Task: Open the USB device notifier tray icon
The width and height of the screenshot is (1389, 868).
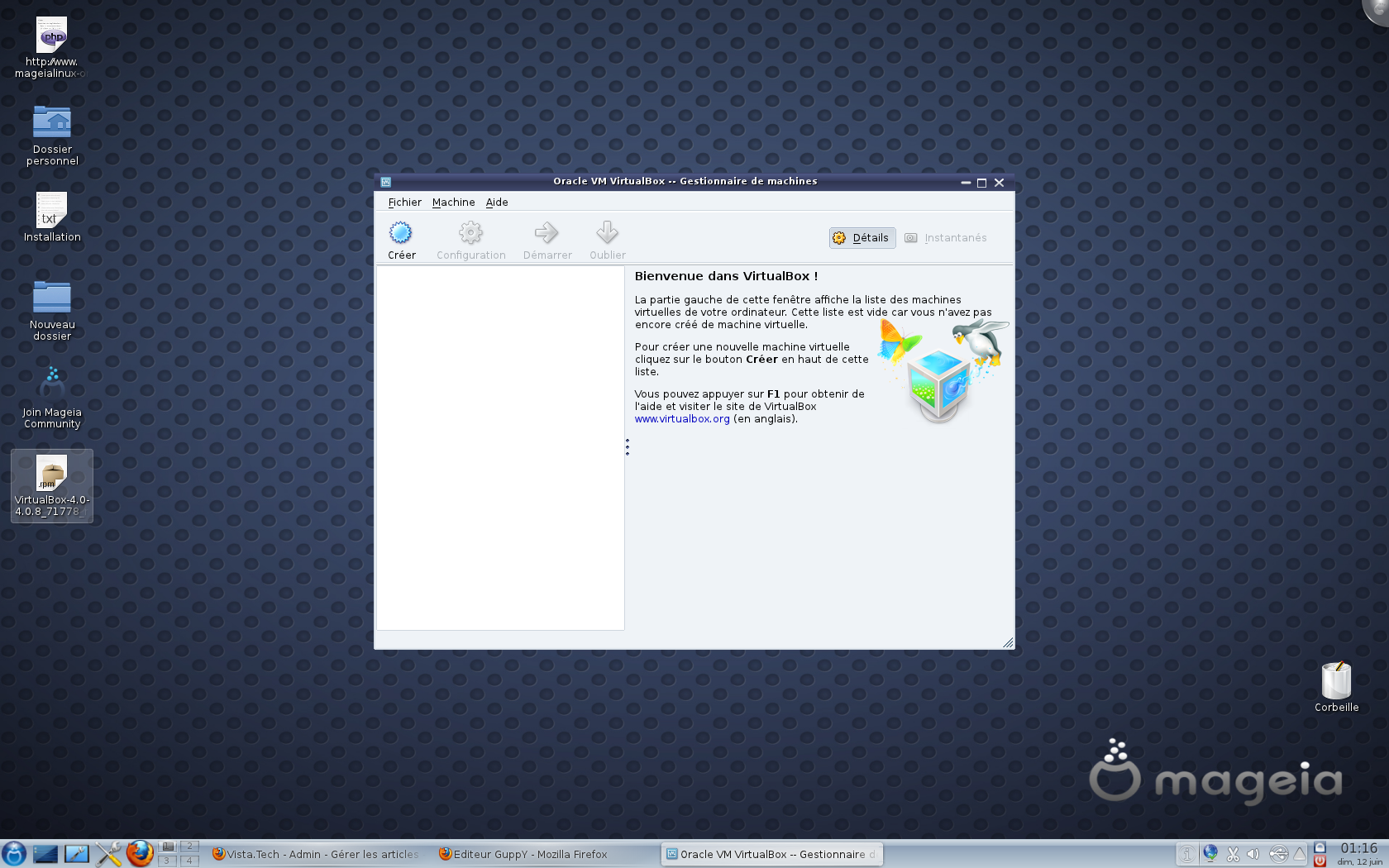Action: pyautogui.click(x=1278, y=854)
